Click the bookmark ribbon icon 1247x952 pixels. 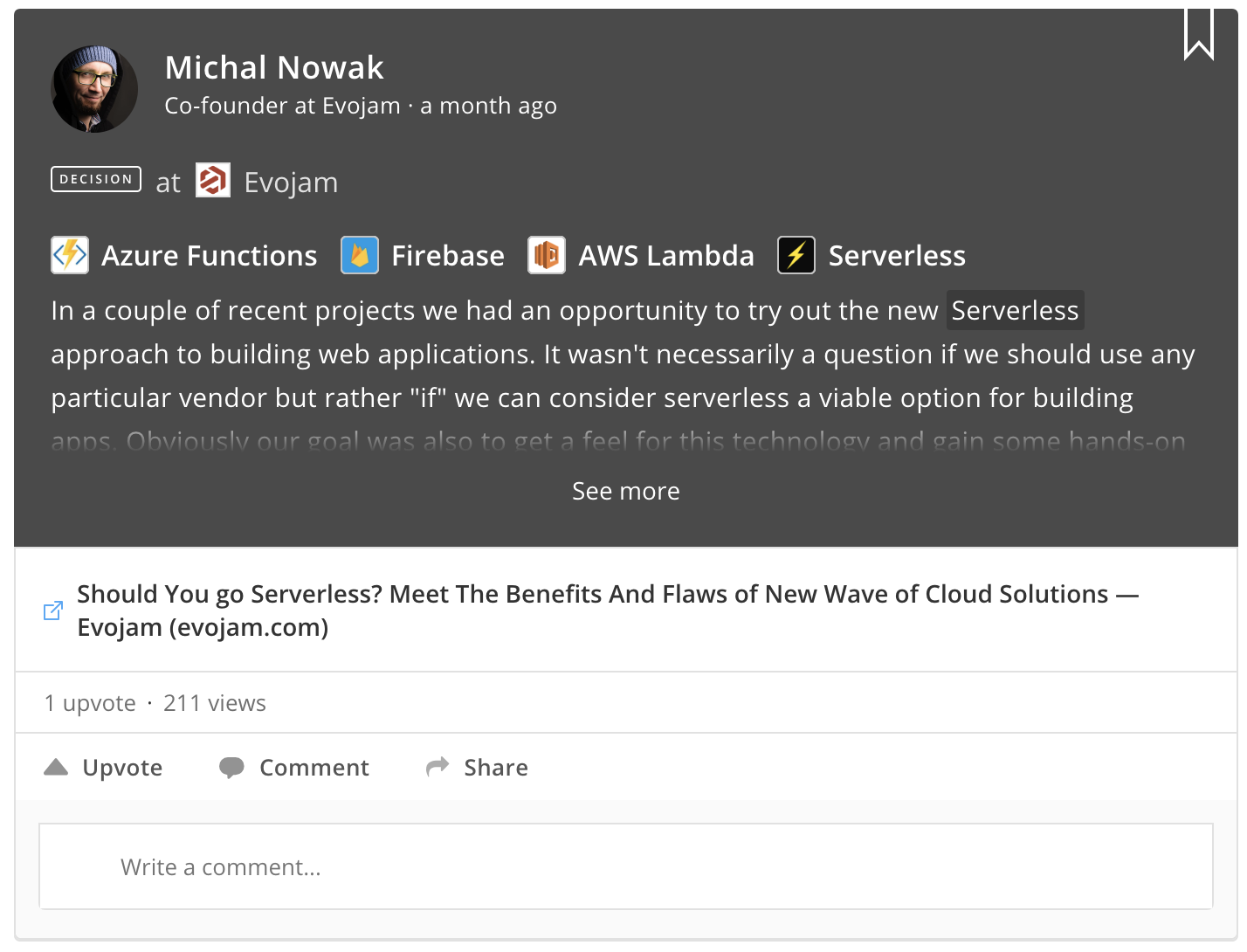(x=1199, y=34)
